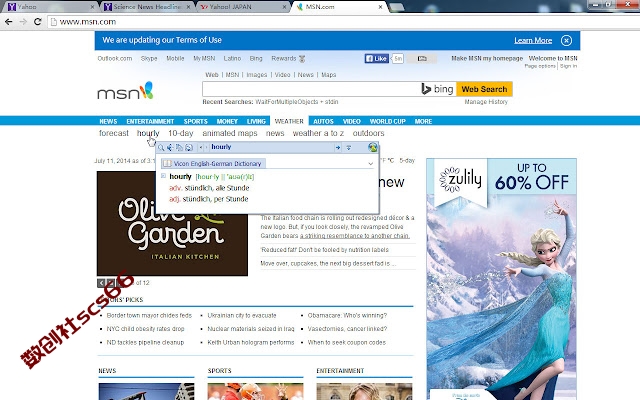Select the Vicon English-German Dictionary header
Image resolution: width=640 pixels, height=400 pixels.
tap(213, 164)
